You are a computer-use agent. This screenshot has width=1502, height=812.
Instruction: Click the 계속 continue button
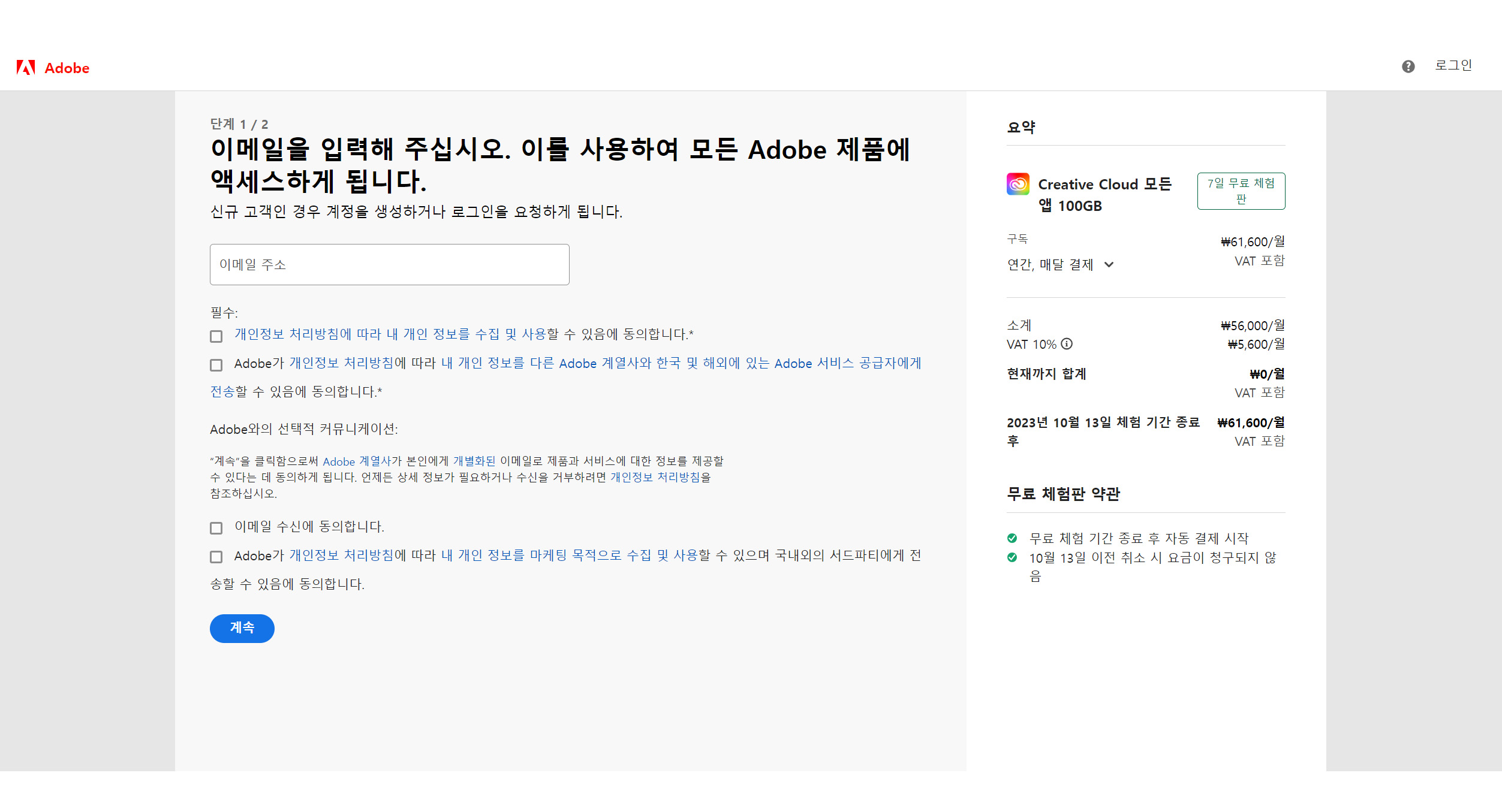tap(242, 628)
